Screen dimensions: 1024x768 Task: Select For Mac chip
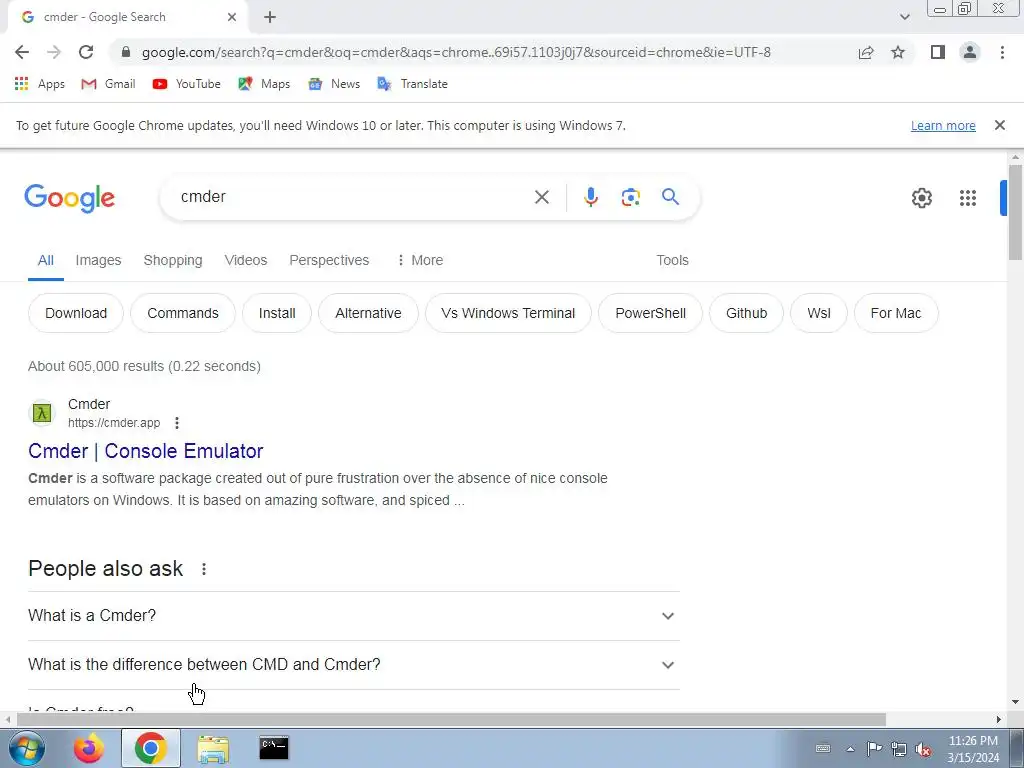pos(896,313)
